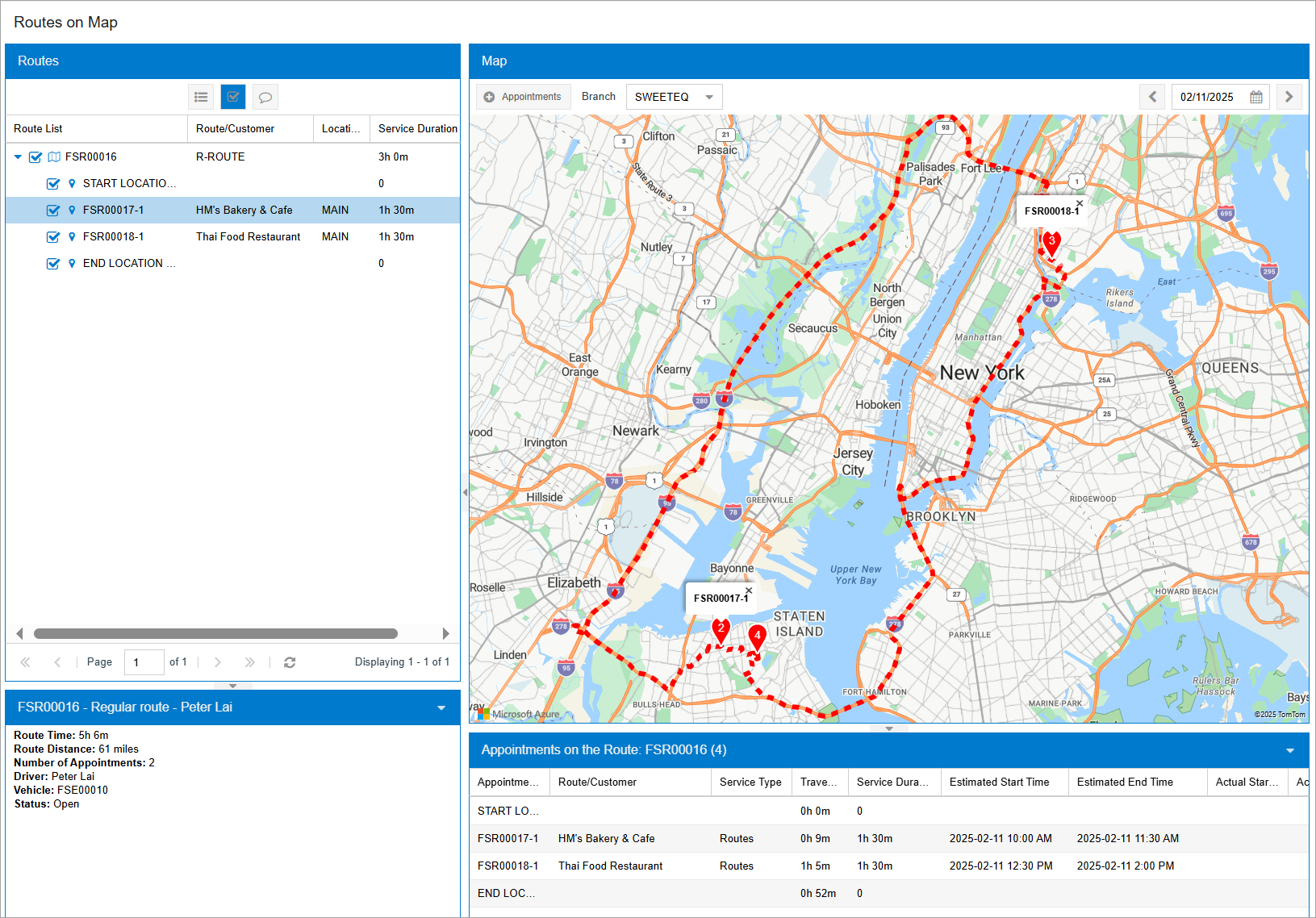Sort by the Locati... column header
1316x918 pixels.
click(341, 128)
